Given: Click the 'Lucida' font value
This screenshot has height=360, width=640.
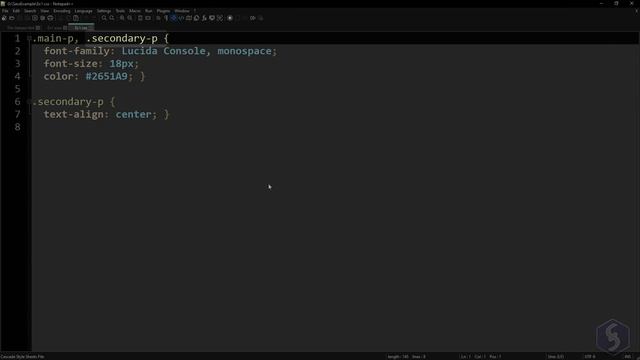Looking at the screenshot, I should coord(140,51).
